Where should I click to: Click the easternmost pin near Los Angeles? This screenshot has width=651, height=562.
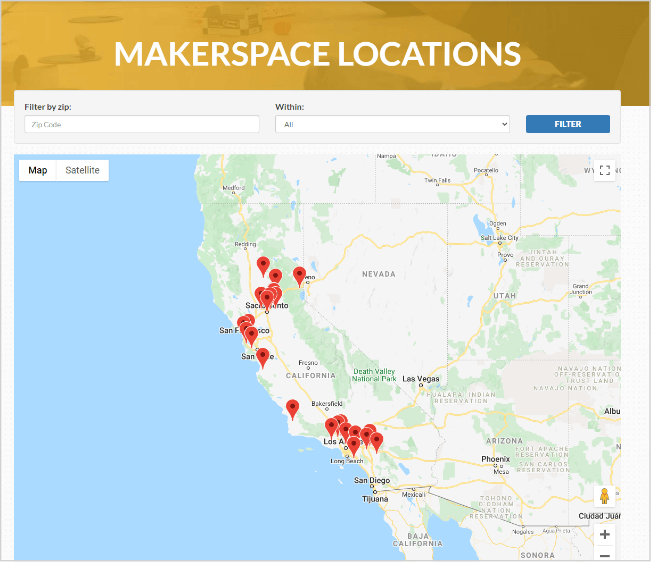pos(377,442)
